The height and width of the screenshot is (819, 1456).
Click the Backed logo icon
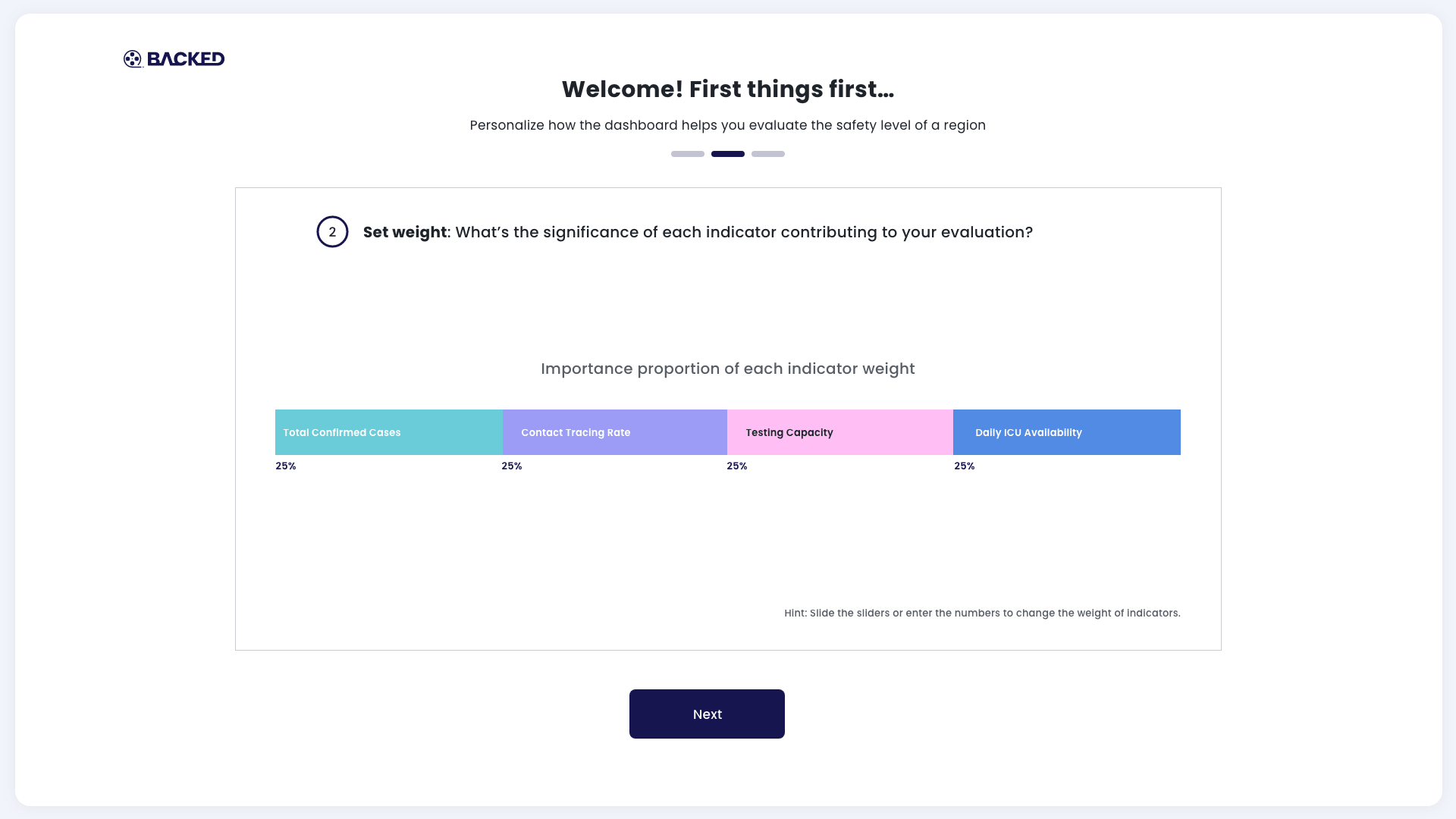133,59
